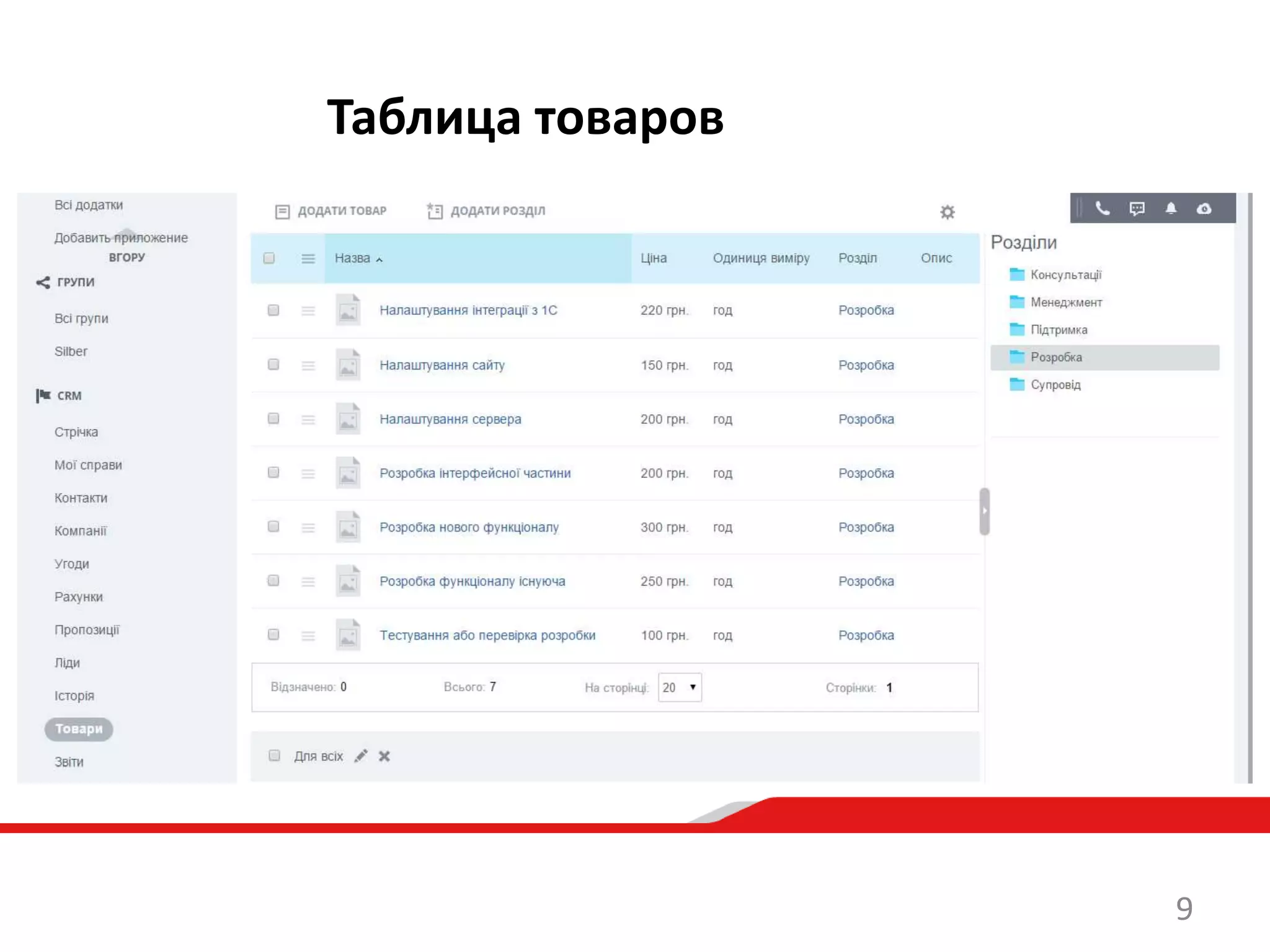Click drag handle for Налаштування сервера row

(x=308, y=420)
